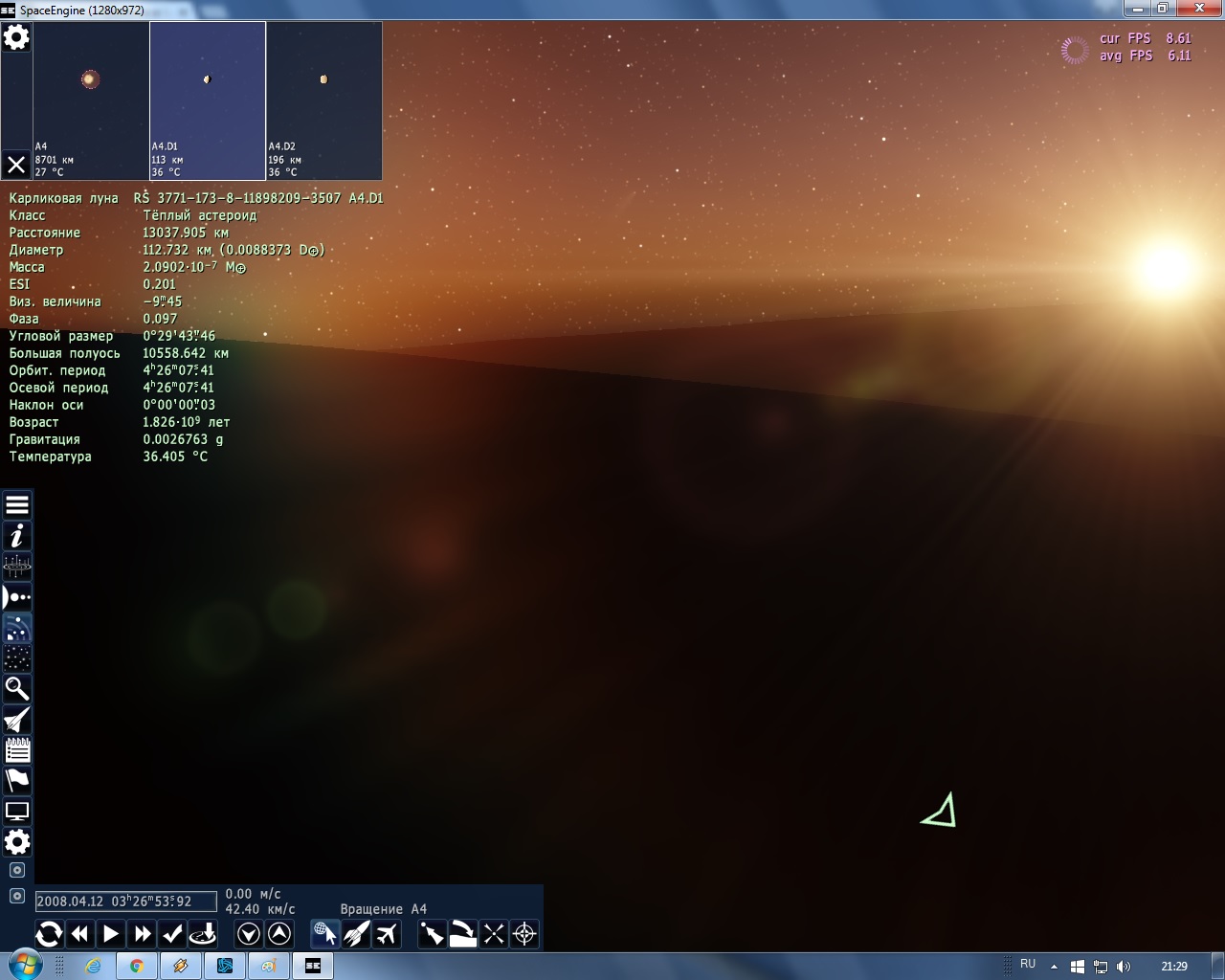Screen dimensions: 1225x980
Task: Launch Internet Explorer from taskbar
Action: pyautogui.click(x=93, y=966)
